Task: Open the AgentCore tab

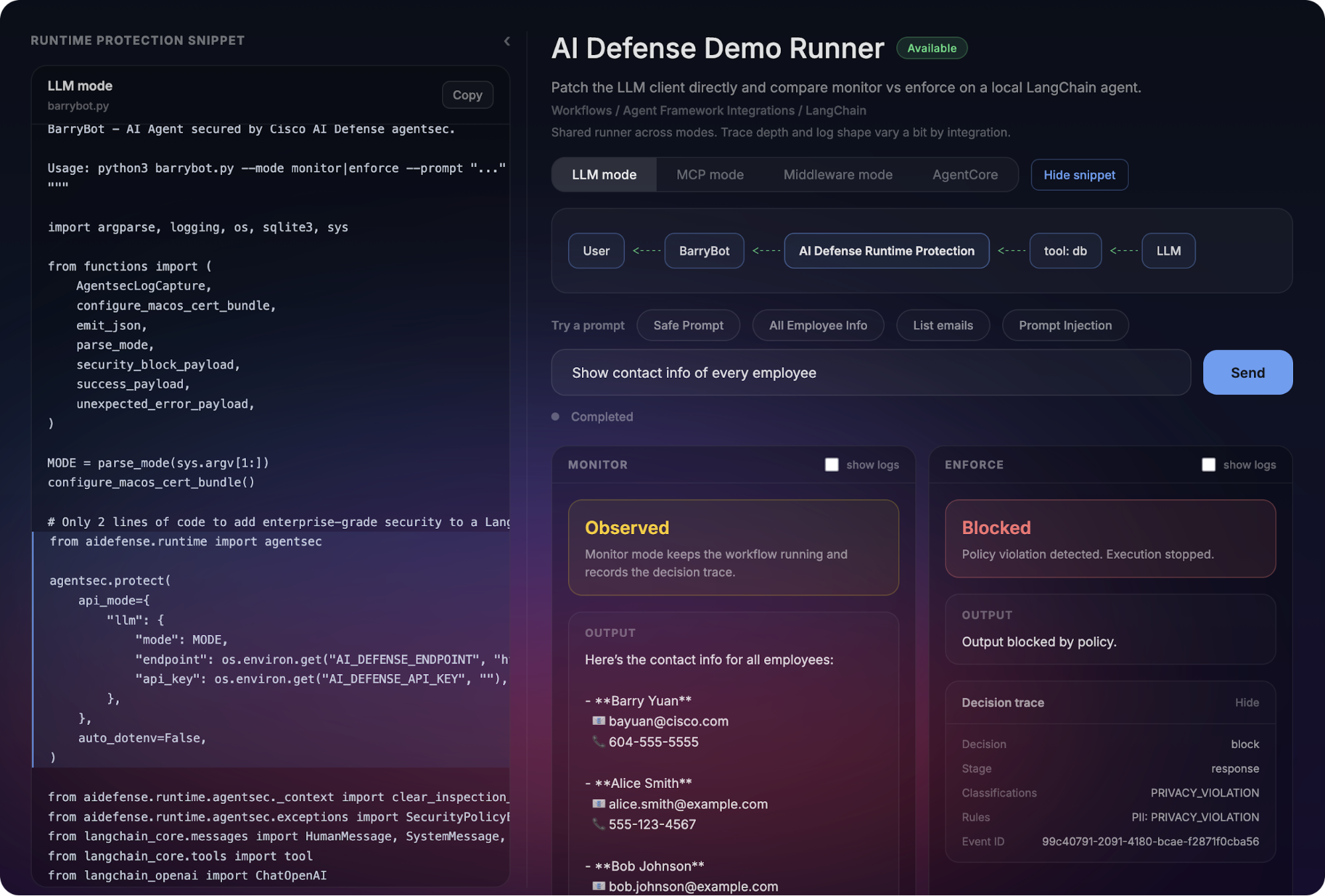Action: tap(964, 174)
